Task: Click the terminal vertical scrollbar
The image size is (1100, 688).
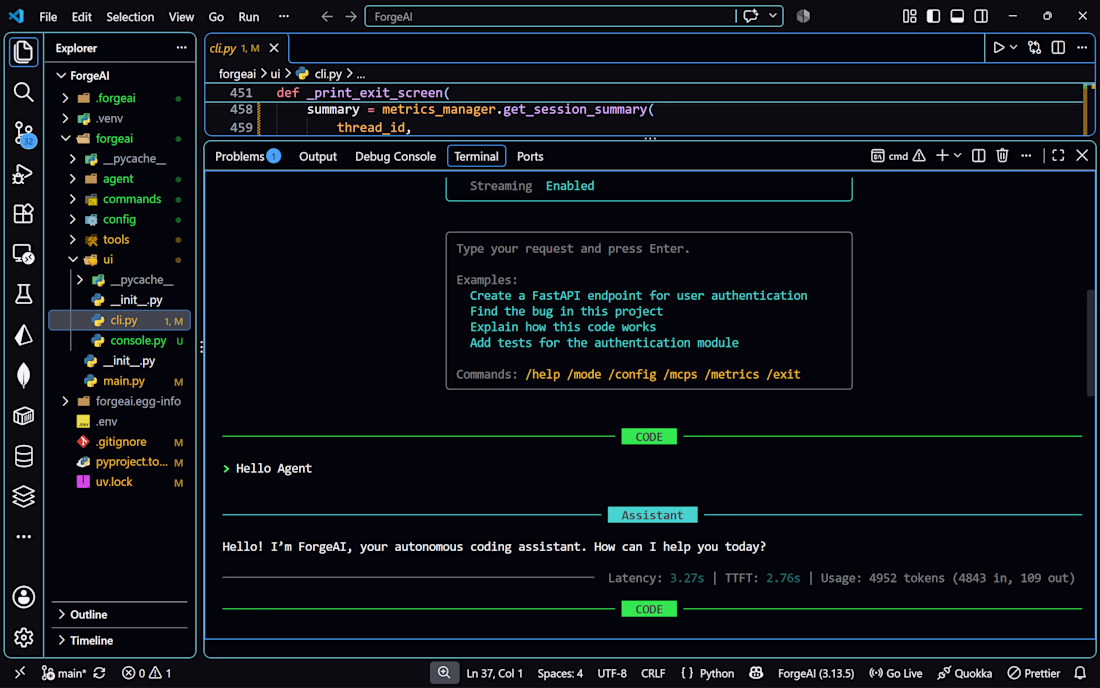Action: (1089, 342)
